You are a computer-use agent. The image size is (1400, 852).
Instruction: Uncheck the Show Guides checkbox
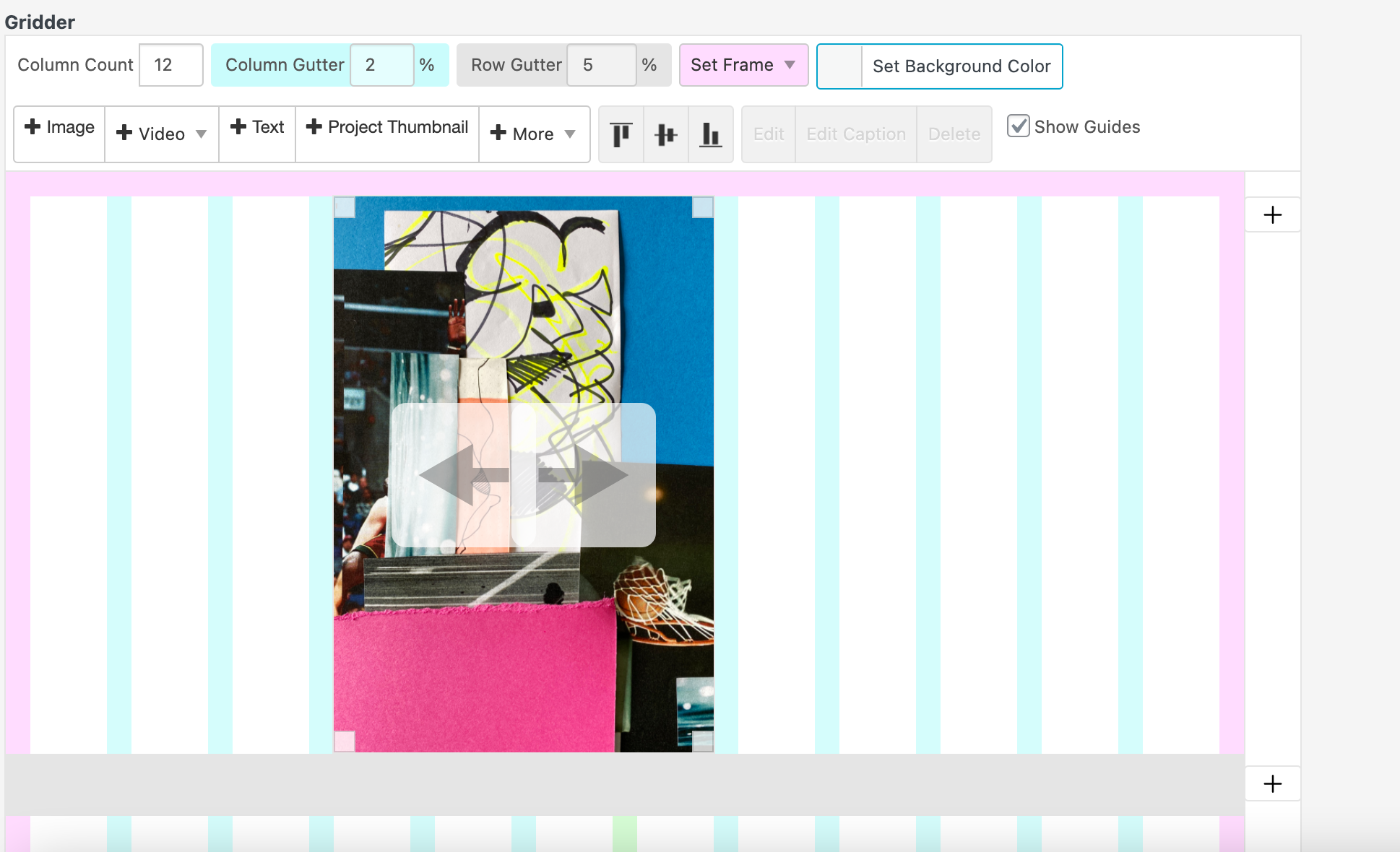pyautogui.click(x=1019, y=126)
